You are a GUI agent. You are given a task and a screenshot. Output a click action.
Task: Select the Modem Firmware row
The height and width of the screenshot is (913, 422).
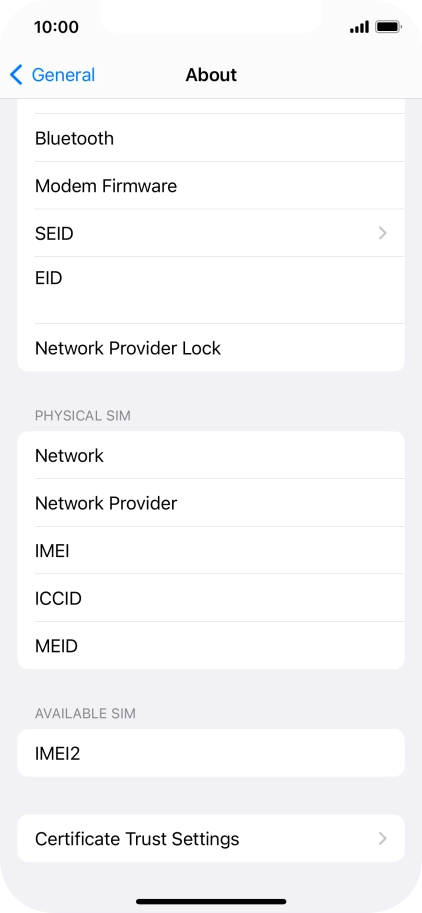click(211, 186)
